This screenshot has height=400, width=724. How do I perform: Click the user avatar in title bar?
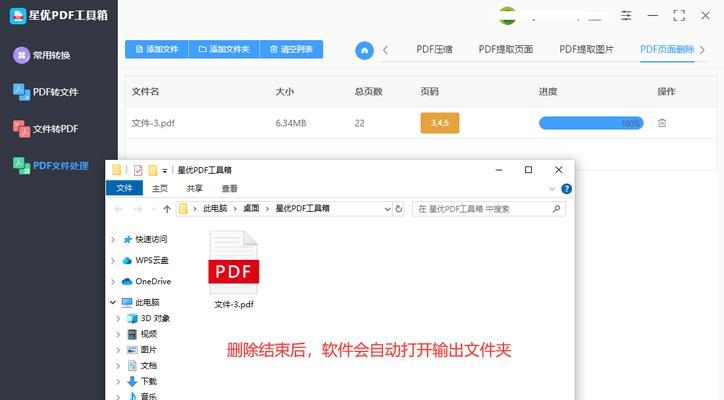(x=507, y=16)
